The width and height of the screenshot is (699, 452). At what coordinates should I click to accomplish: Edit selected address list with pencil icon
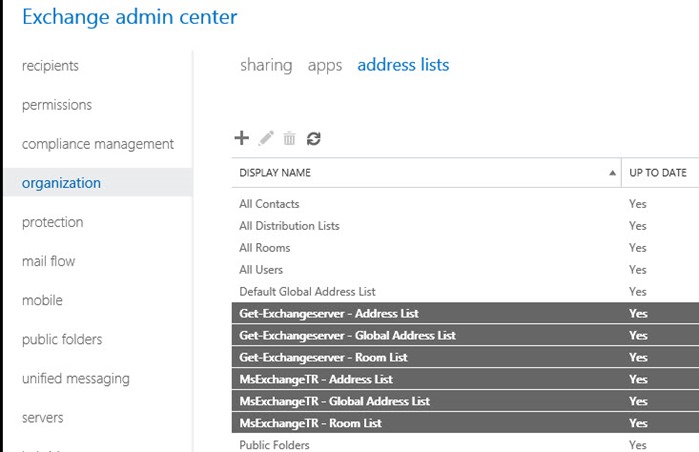(266, 138)
